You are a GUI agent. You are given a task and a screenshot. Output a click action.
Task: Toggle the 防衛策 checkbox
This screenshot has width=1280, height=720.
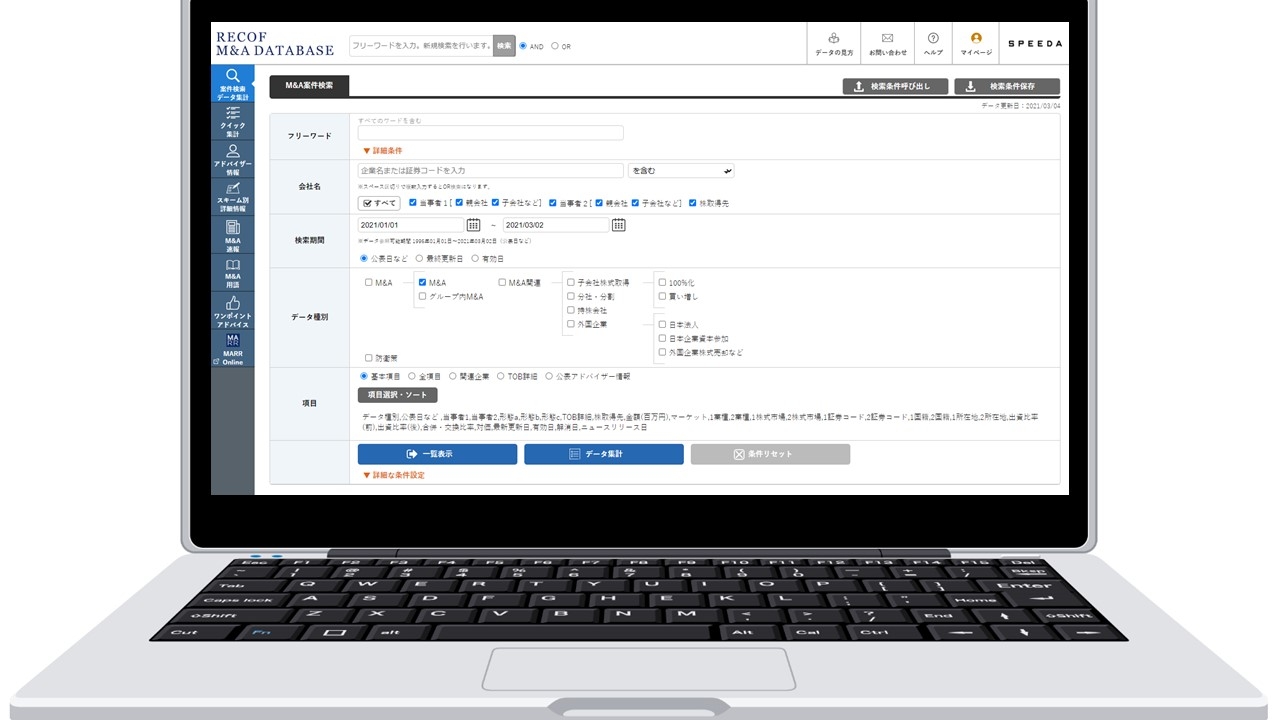369,358
